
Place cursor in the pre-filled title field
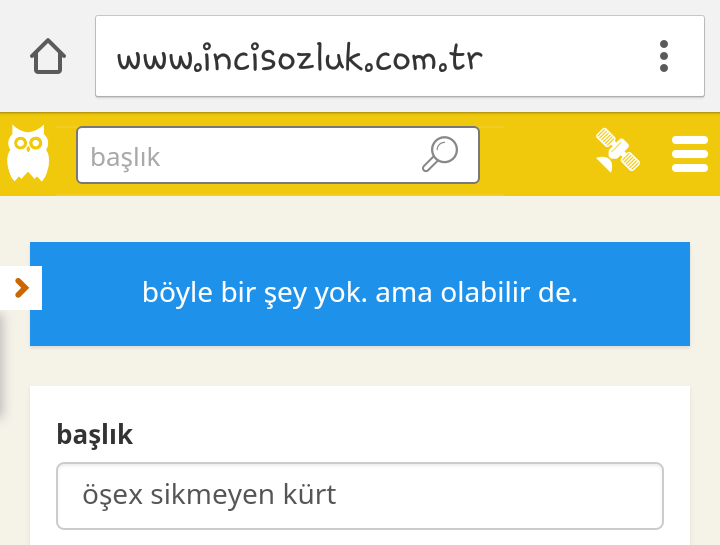pos(360,496)
